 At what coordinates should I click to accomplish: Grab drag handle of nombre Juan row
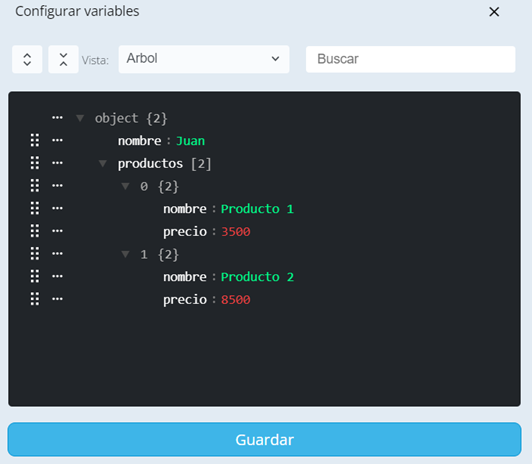pos(35,140)
